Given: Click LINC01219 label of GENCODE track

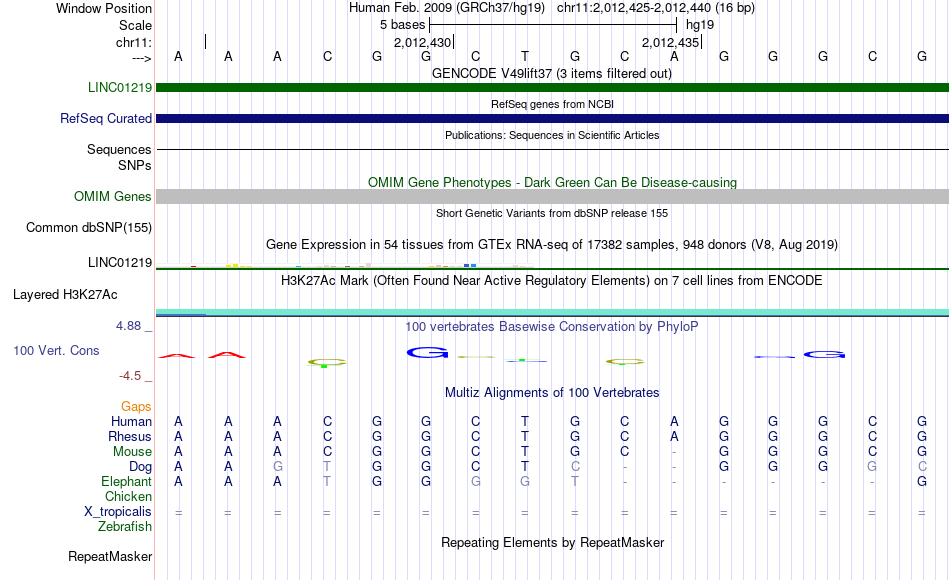Looking at the screenshot, I should (120, 87).
